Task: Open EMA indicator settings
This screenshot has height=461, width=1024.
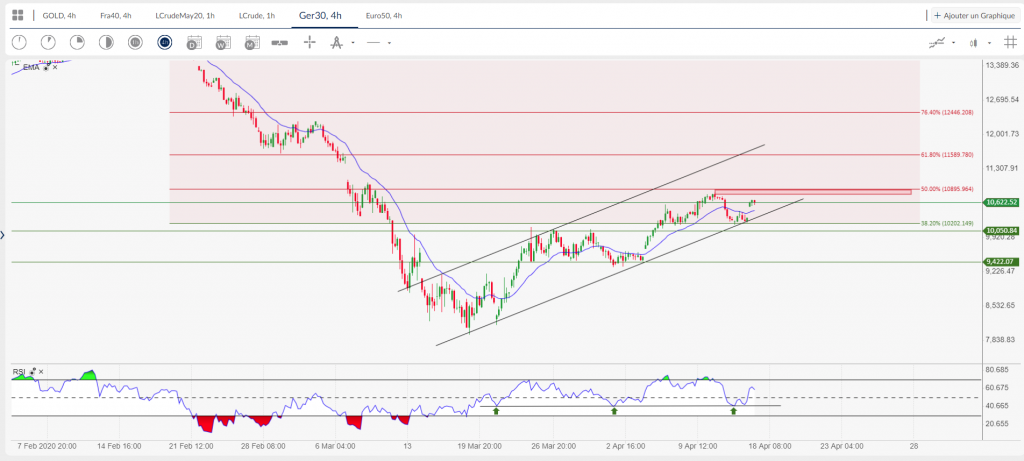Action: click(x=45, y=67)
